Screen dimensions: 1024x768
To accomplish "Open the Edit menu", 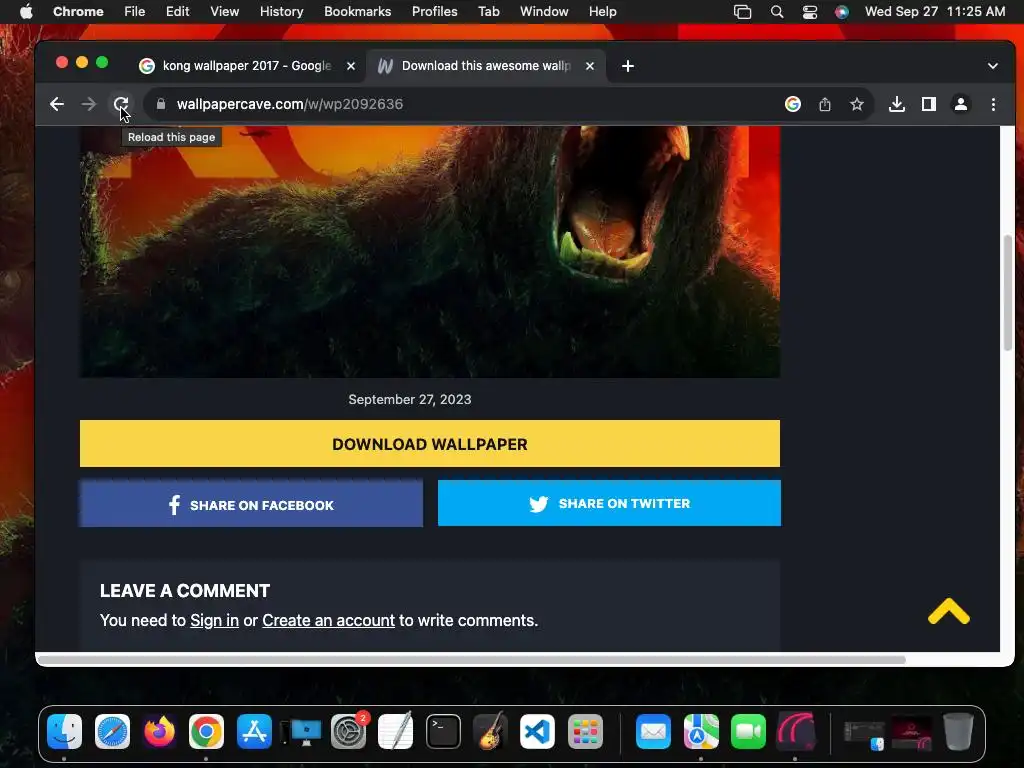I will point(177,11).
